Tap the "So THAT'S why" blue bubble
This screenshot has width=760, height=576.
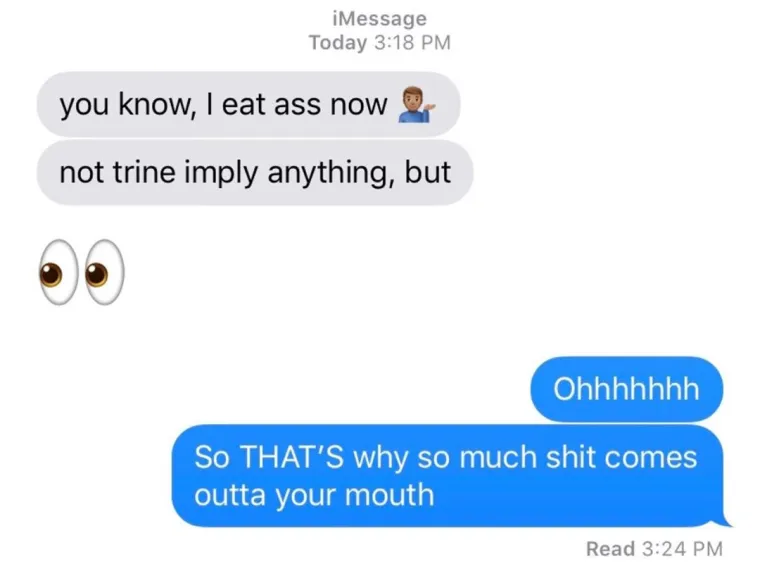(x=447, y=476)
